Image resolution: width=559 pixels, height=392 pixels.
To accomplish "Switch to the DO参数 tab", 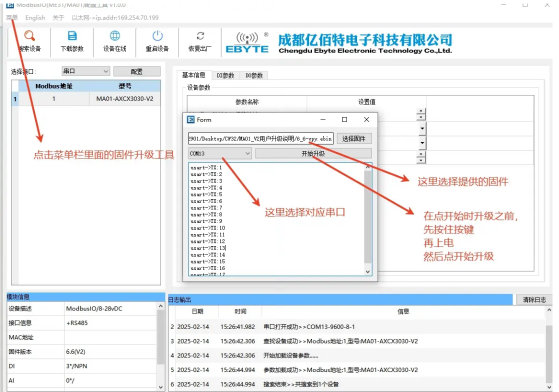I will click(x=254, y=75).
